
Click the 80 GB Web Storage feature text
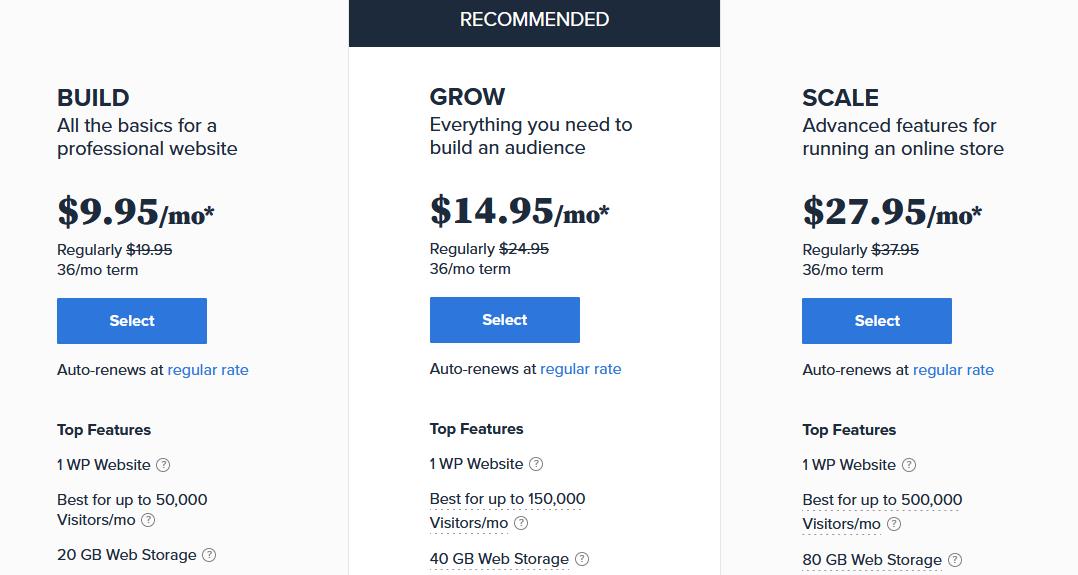tap(872, 560)
